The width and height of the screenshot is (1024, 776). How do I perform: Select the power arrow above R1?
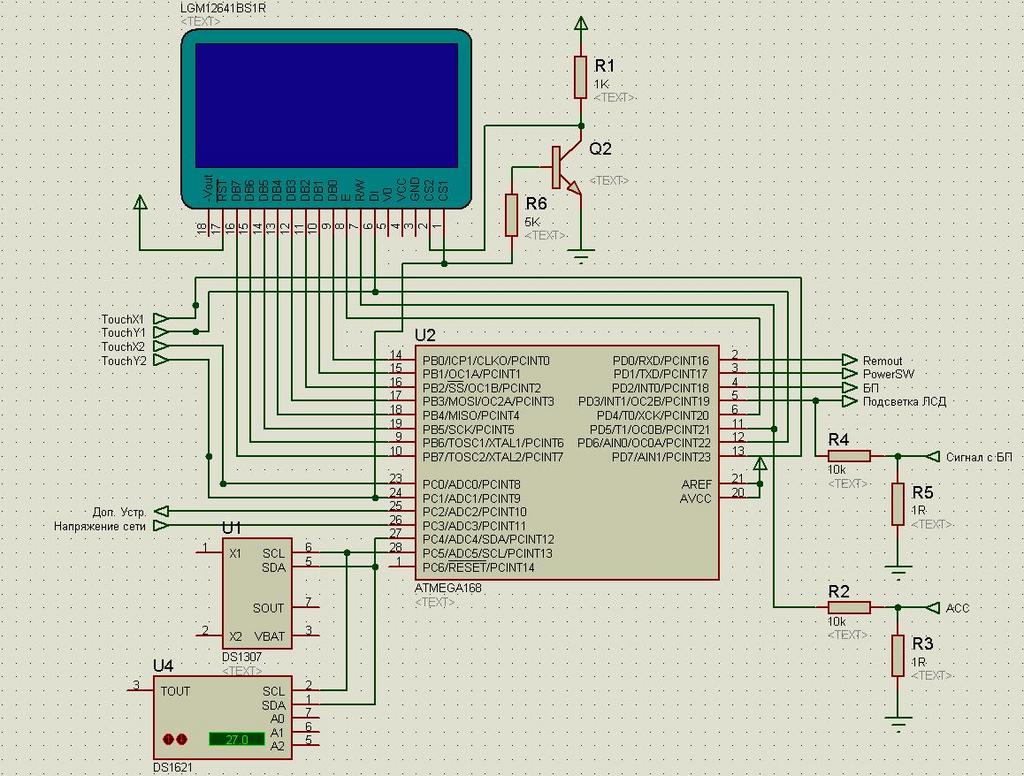coord(581,24)
